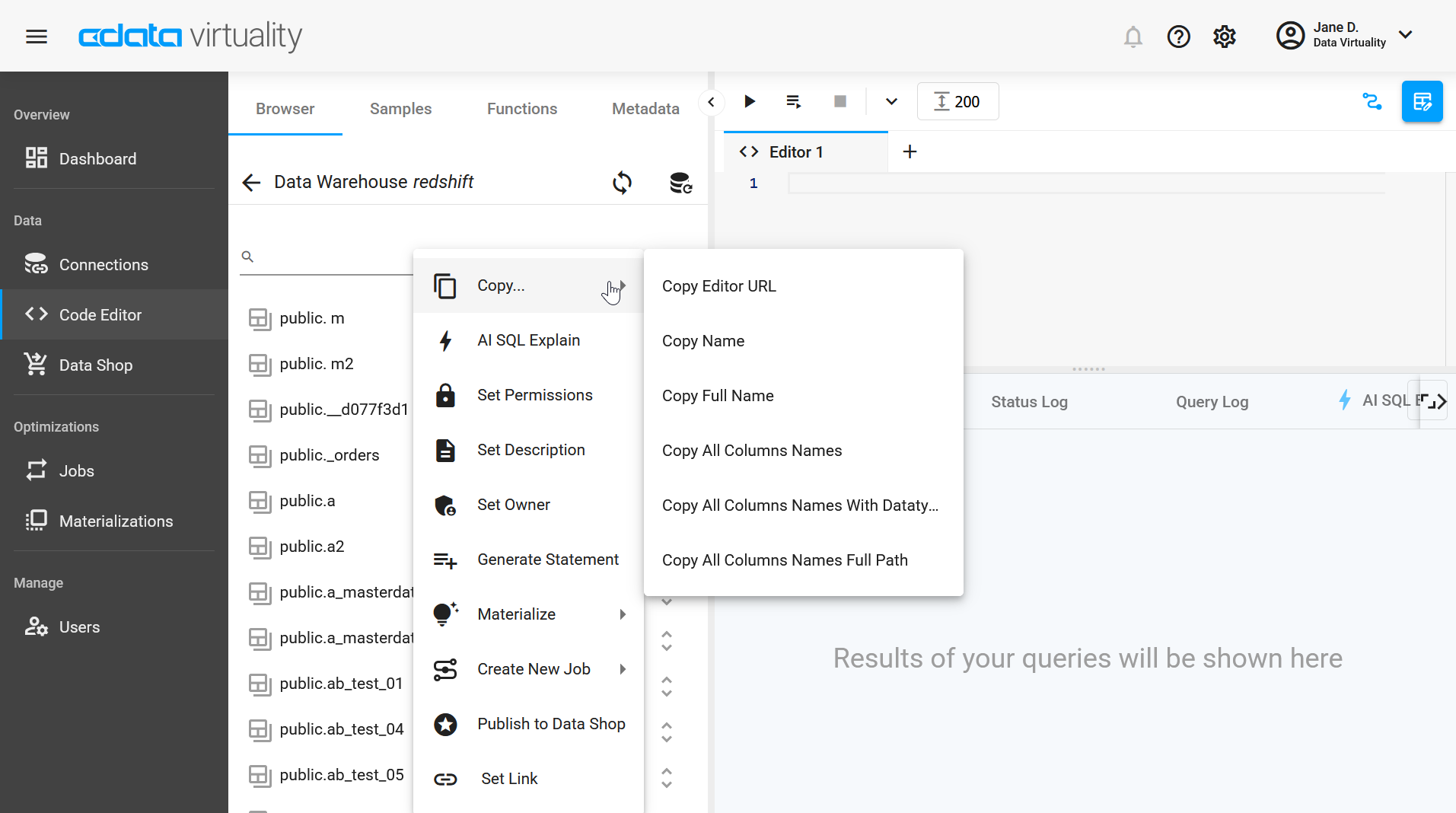This screenshot has width=1456, height=813.
Task: Switch to the Functions tab
Action: point(521,108)
